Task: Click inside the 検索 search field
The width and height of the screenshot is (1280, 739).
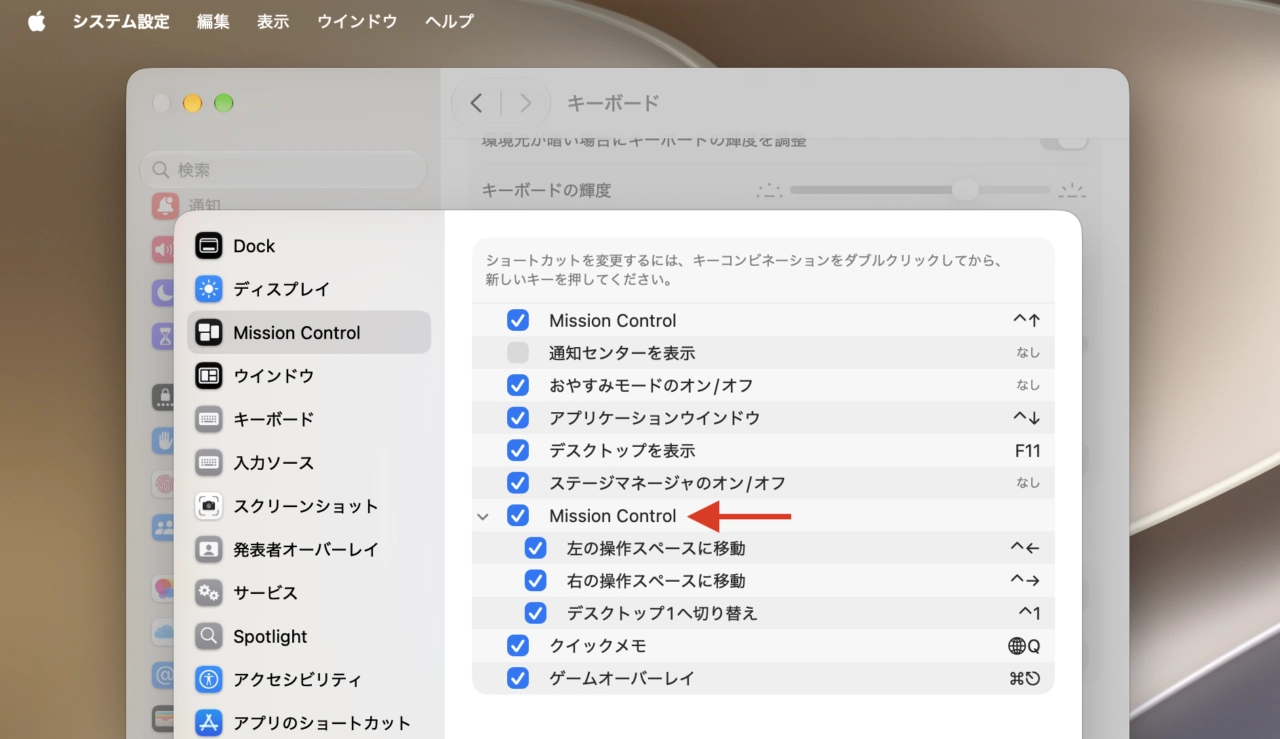Action: (x=284, y=170)
